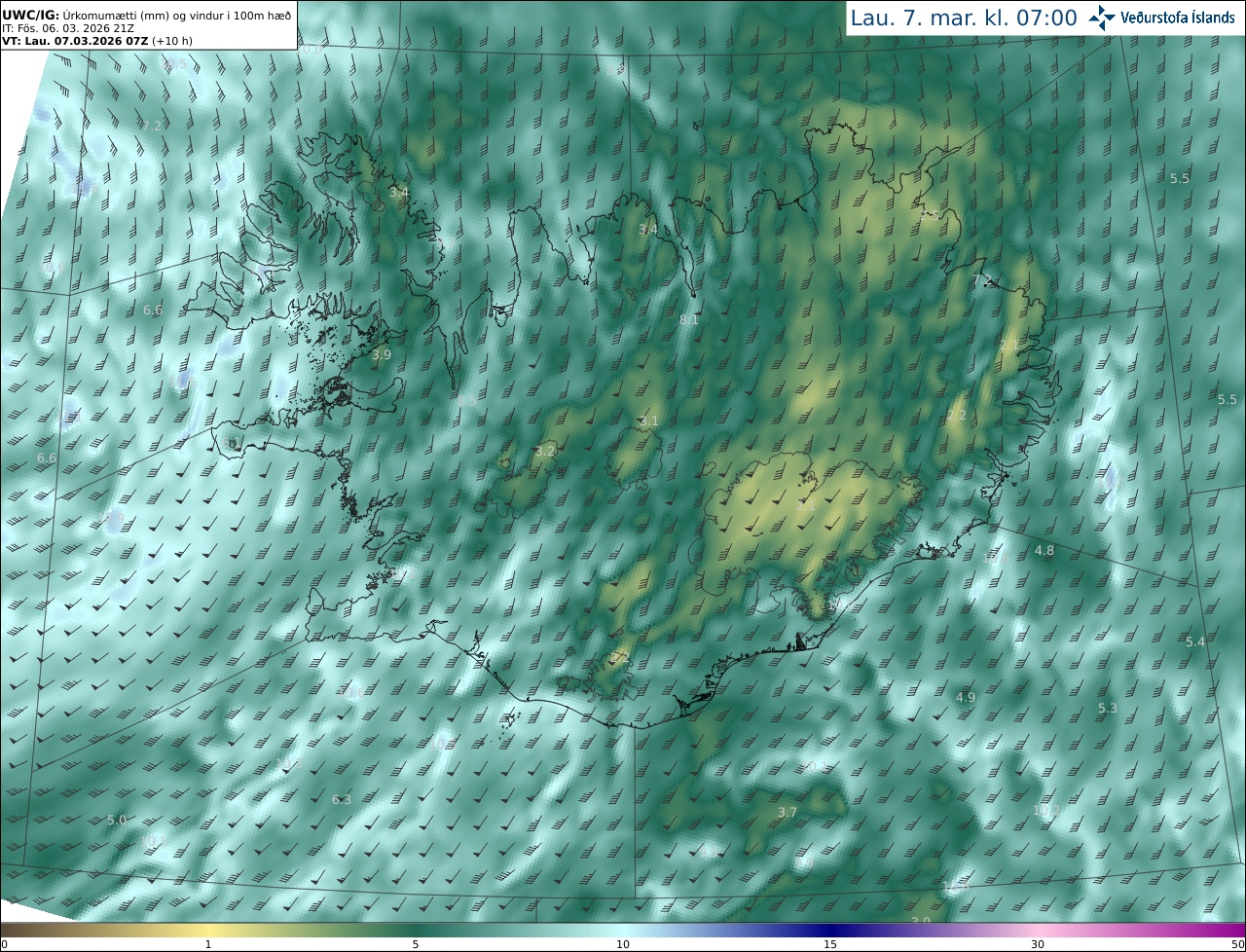Click the 5.3 value on the map
1246x952 pixels.
pos(1108,709)
